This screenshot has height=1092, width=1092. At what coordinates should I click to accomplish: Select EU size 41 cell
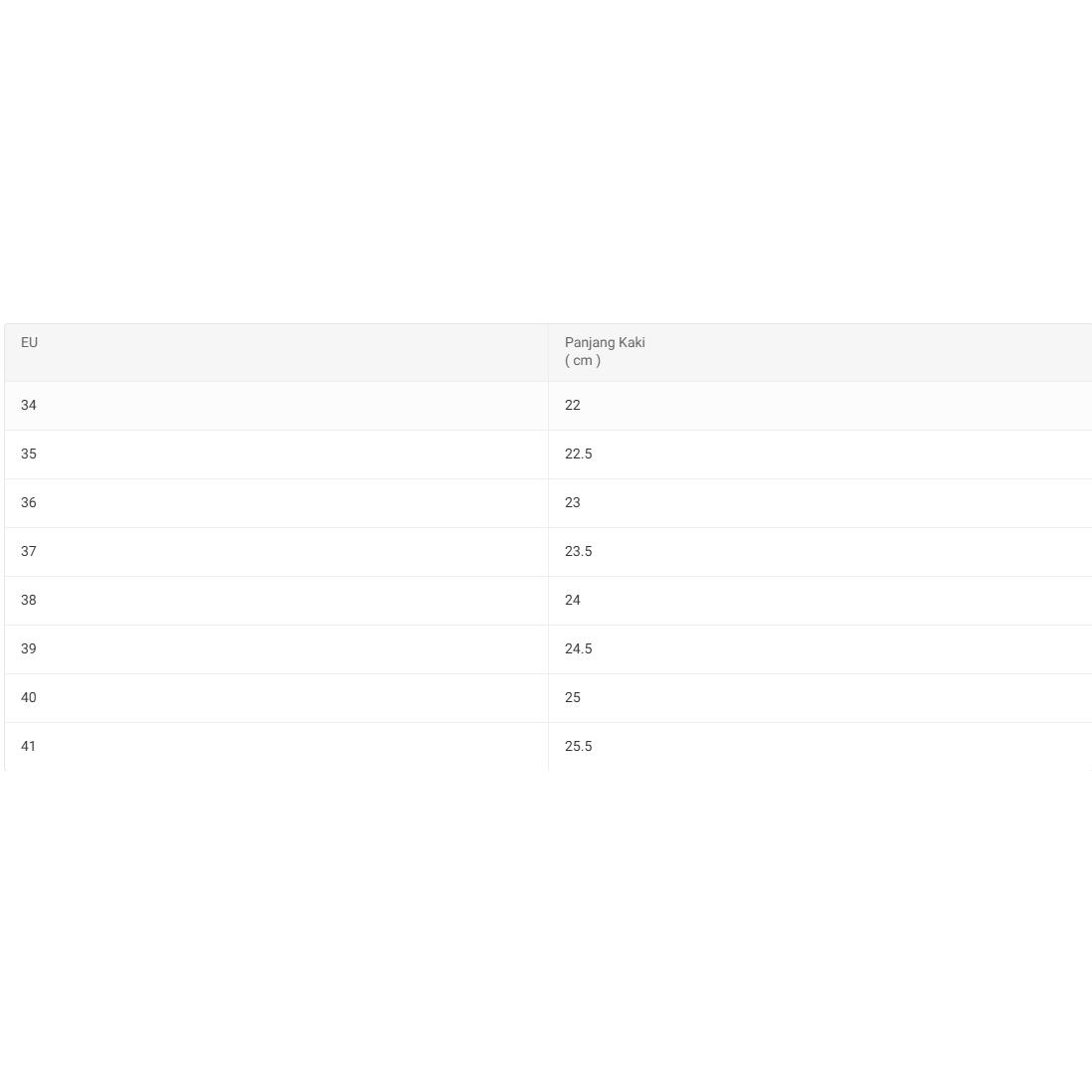[29, 747]
